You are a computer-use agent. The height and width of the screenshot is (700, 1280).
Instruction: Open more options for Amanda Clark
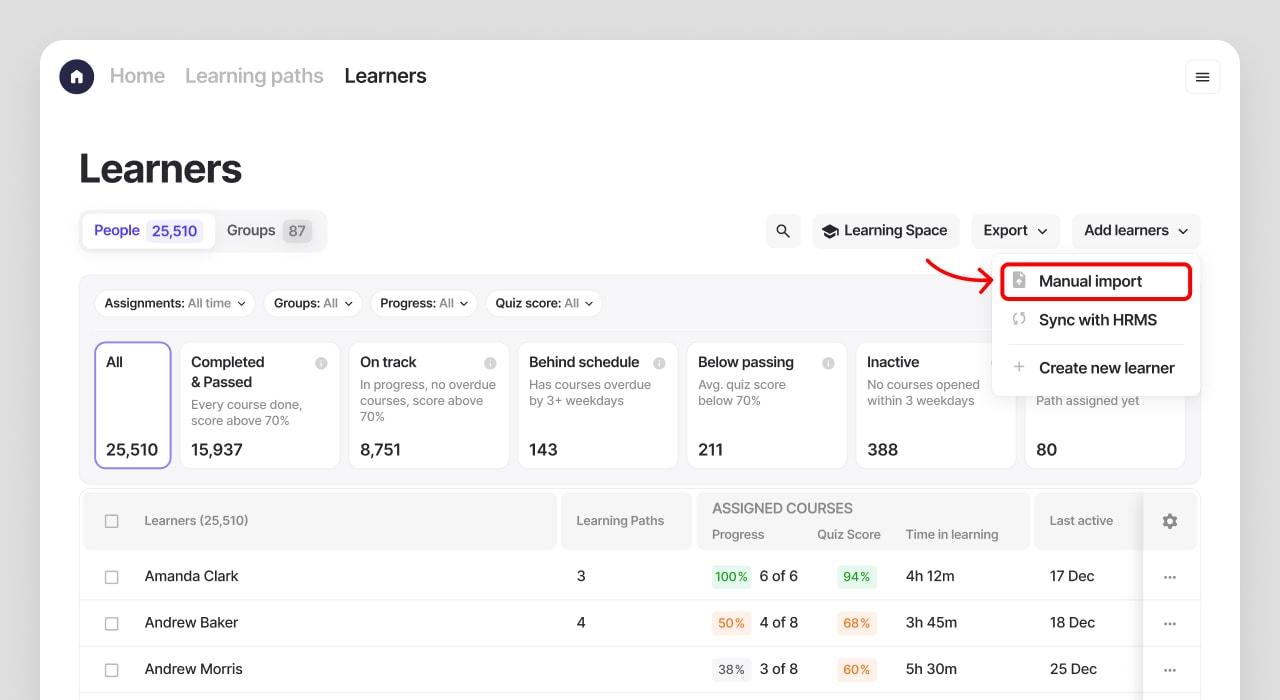[1170, 577]
